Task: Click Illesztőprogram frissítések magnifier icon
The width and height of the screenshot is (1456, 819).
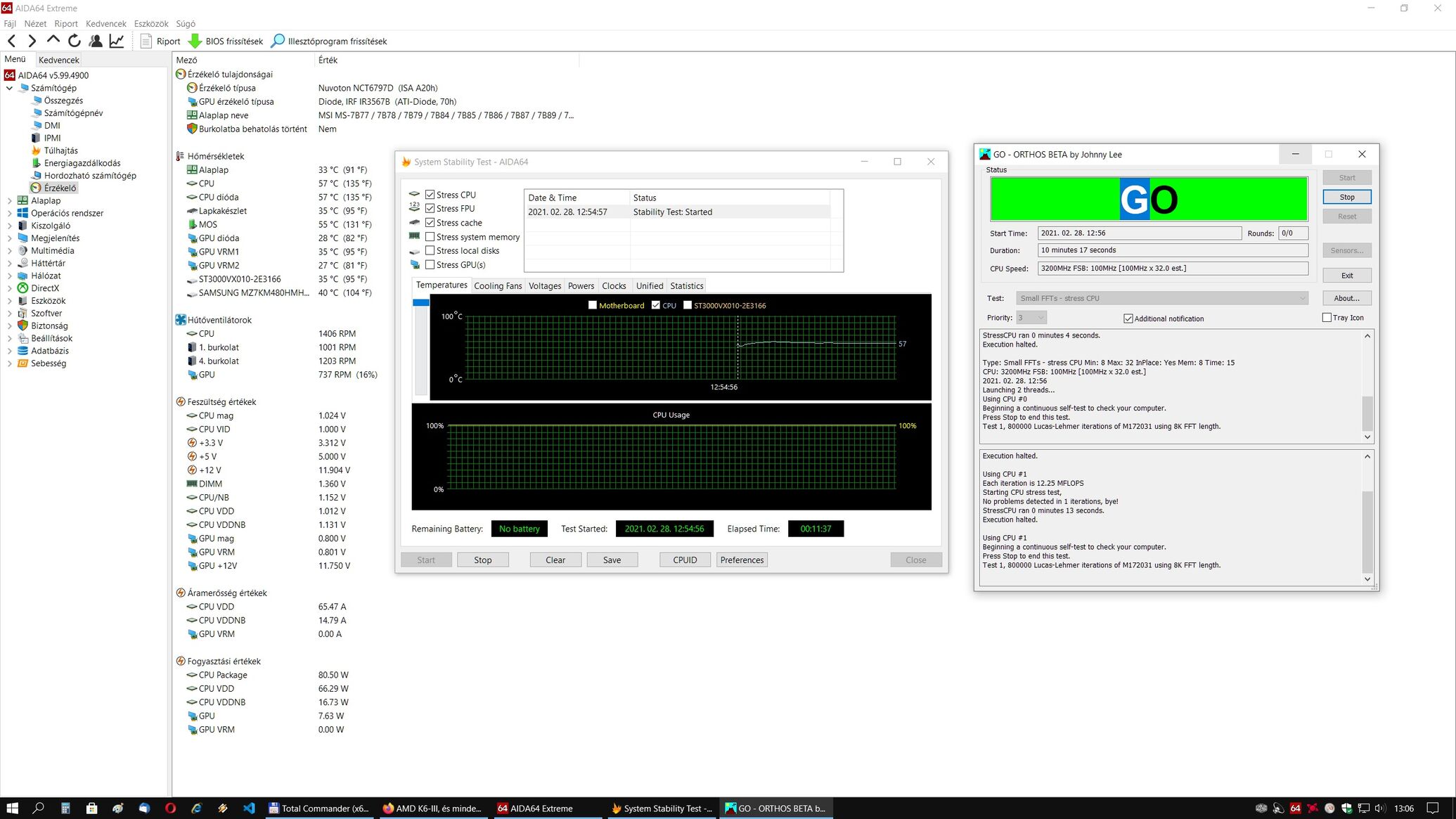Action: [278, 41]
